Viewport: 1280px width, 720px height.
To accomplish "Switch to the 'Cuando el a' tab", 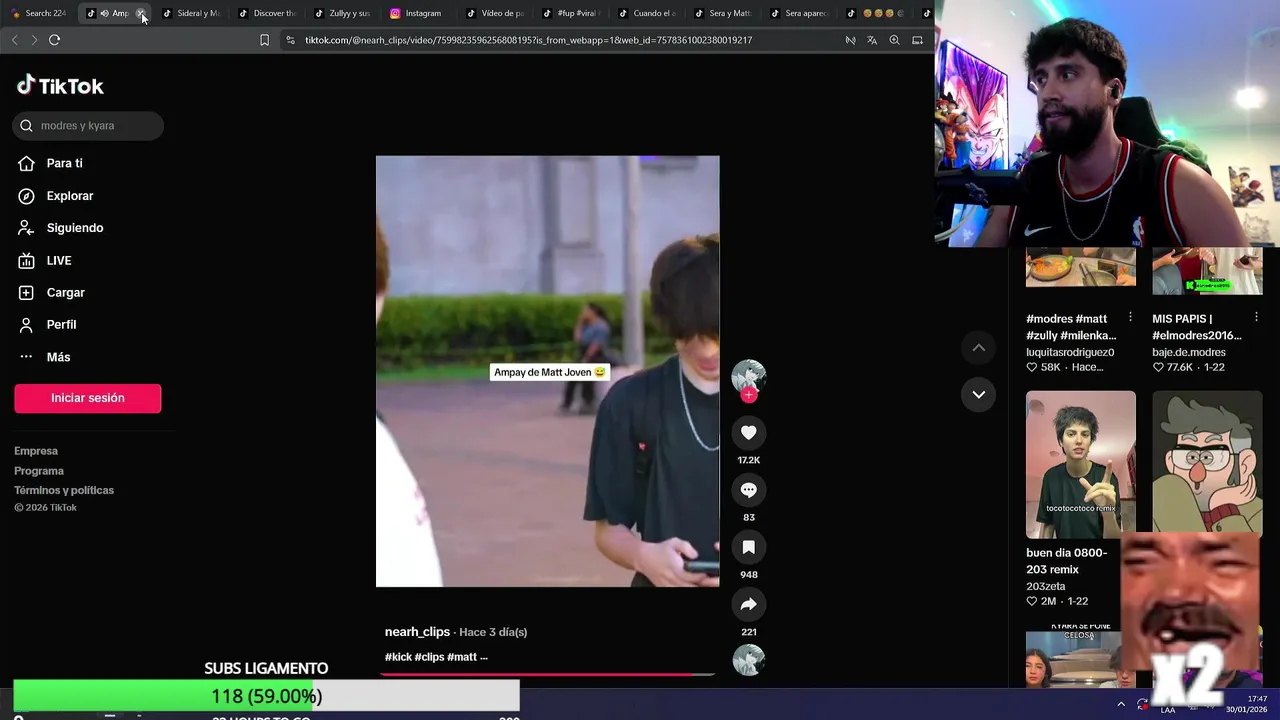I will (647, 13).
